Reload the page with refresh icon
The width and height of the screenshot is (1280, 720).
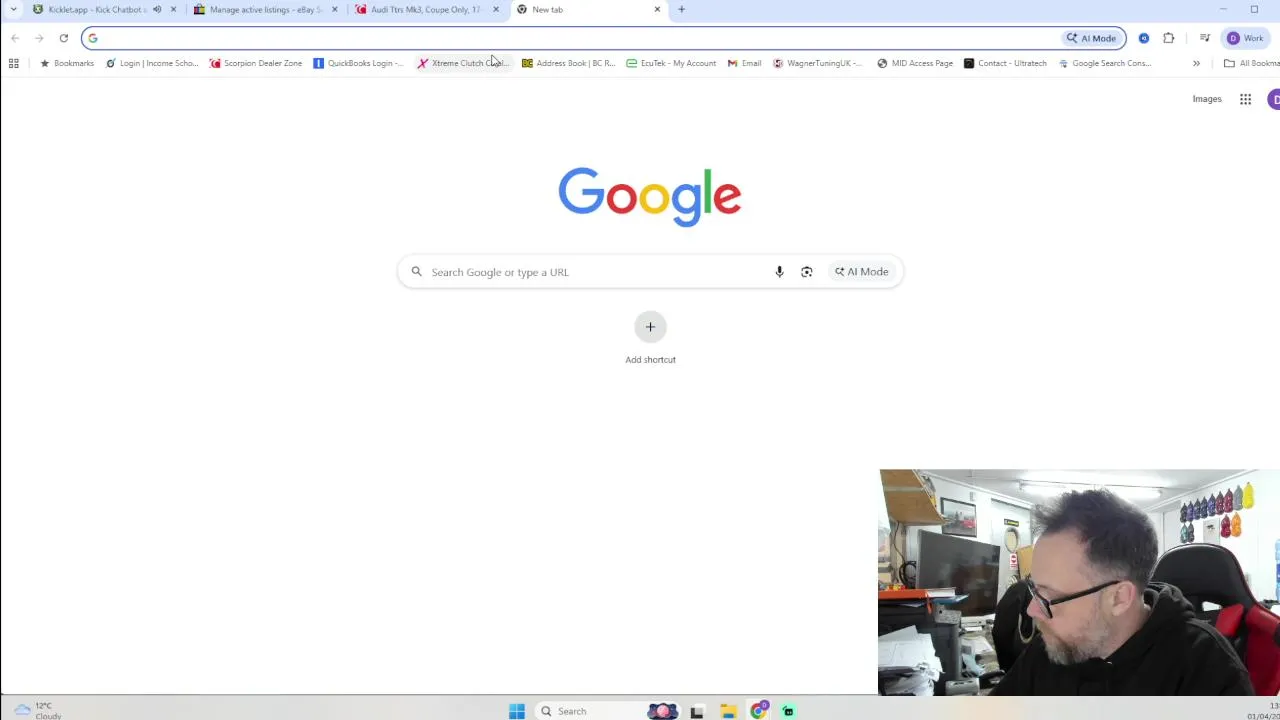[x=64, y=38]
